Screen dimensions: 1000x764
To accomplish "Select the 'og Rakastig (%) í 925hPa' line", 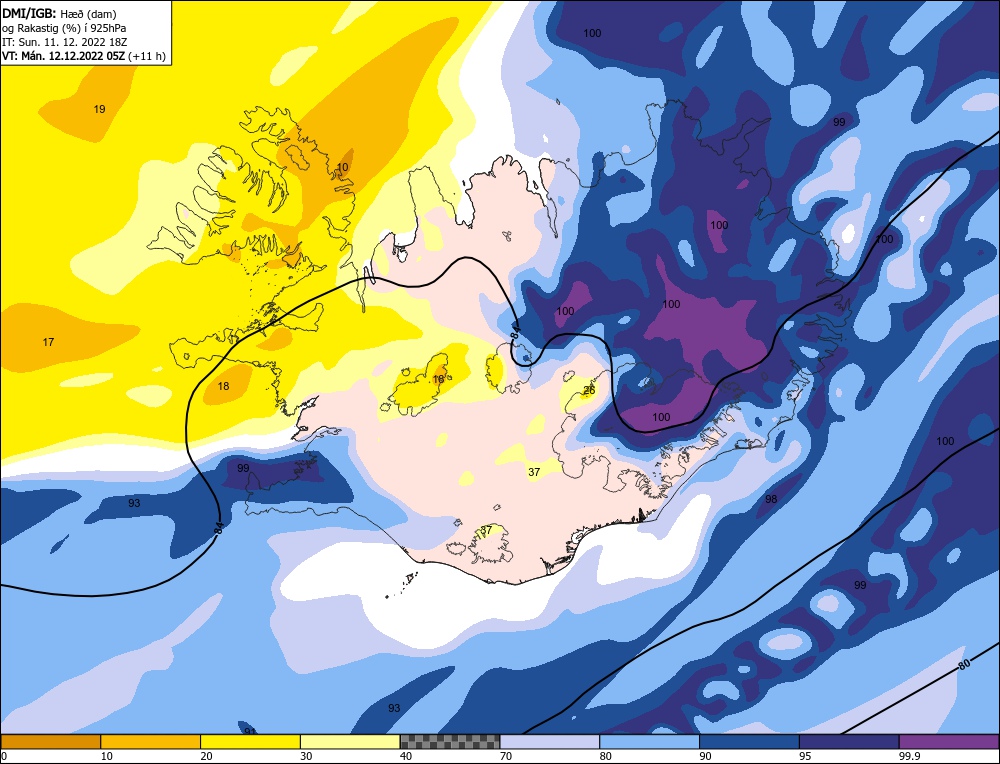I will tap(64, 27).
